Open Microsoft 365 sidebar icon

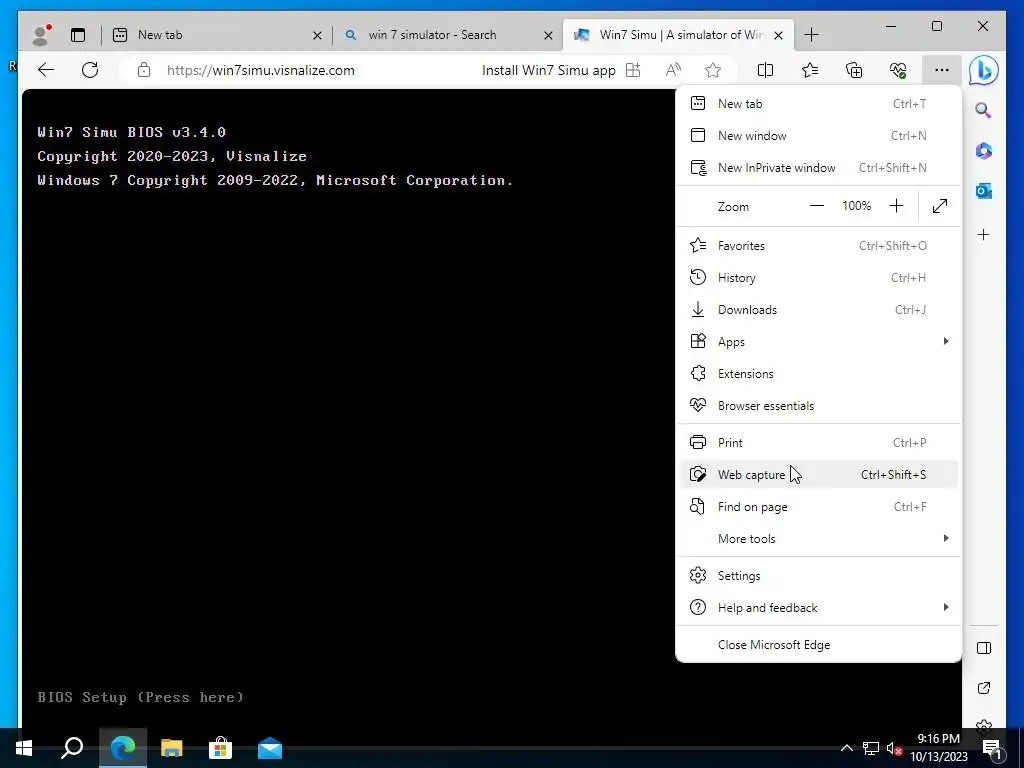tap(984, 151)
